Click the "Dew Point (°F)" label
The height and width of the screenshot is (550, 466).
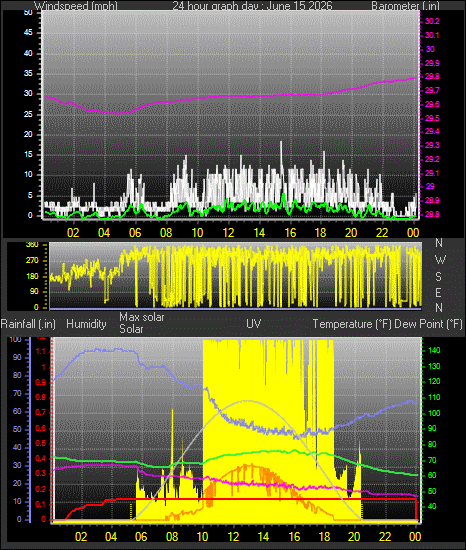(428, 324)
